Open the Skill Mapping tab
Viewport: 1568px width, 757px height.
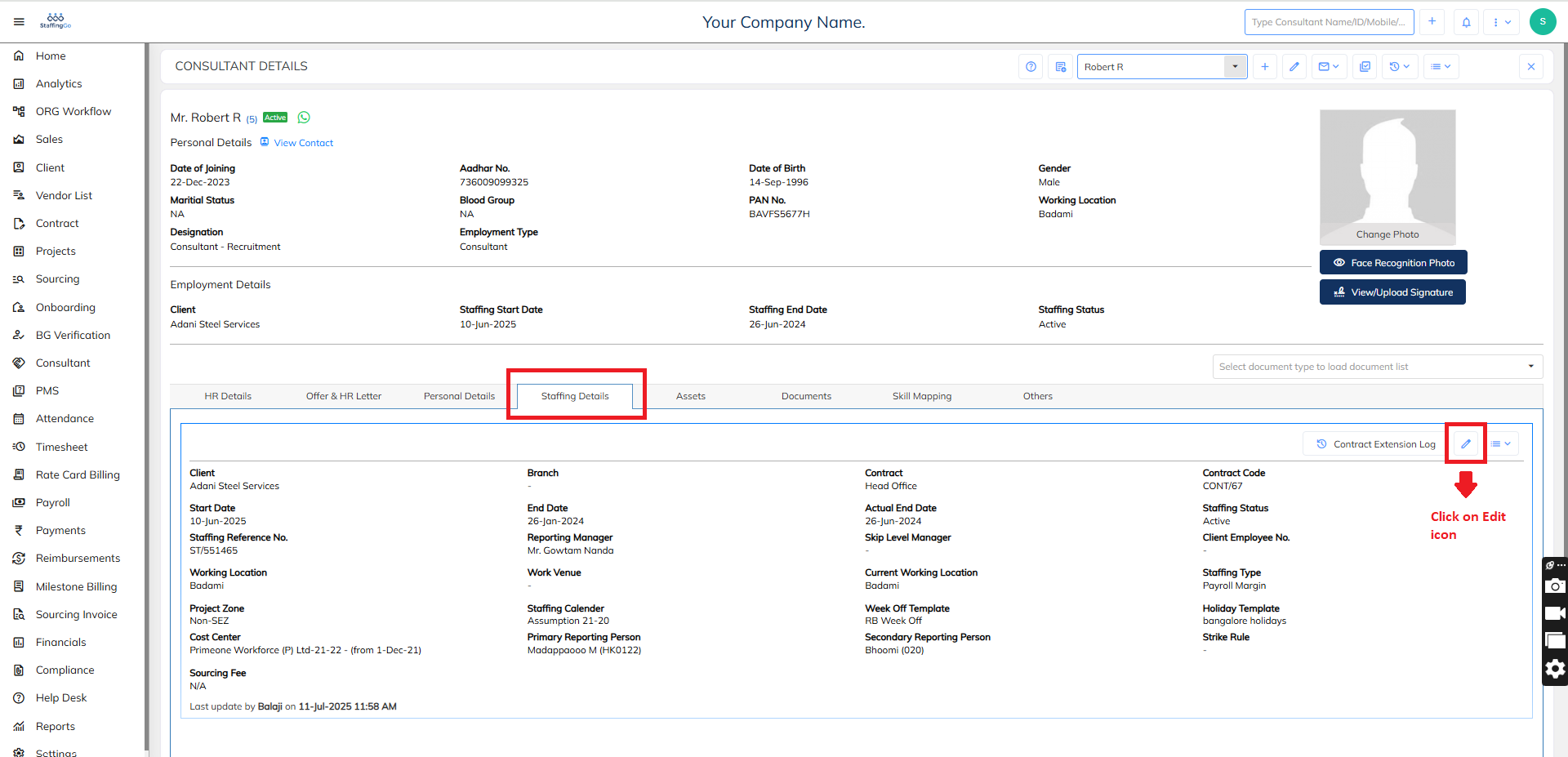click(922, 397)
